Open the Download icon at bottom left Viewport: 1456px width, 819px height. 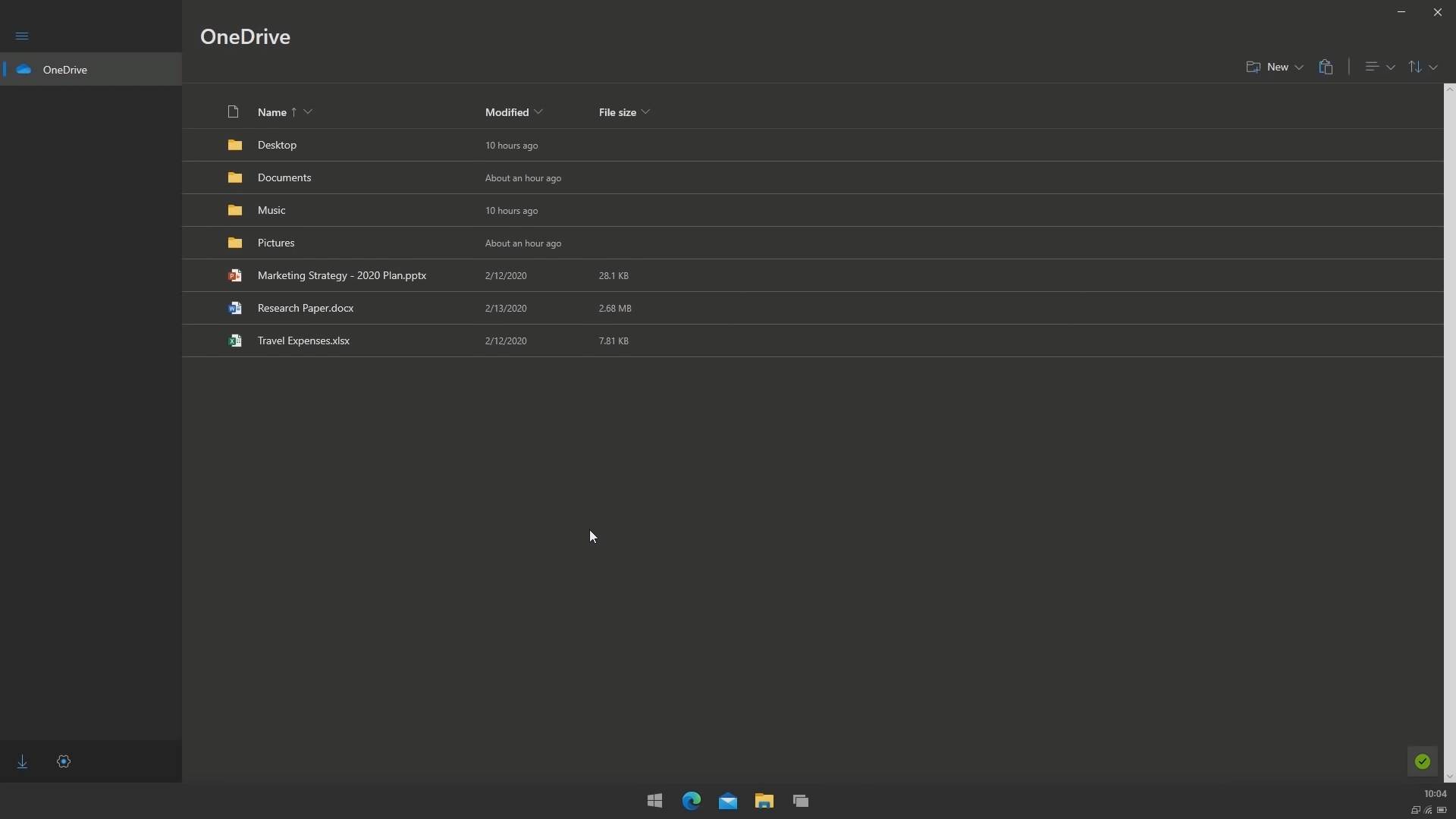pyautogui.click(x=22, y=761)
